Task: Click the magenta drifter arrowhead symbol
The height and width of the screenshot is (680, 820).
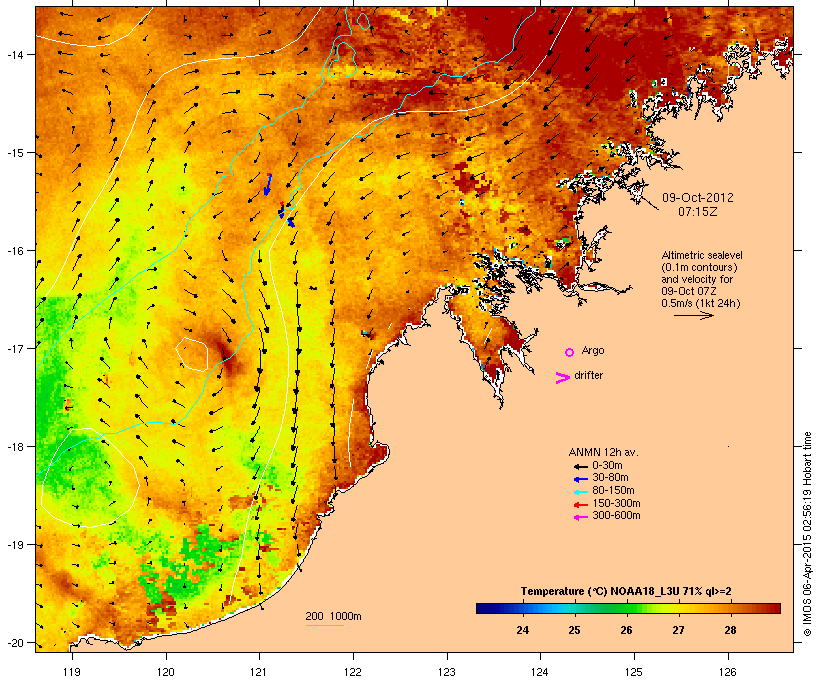Action: point(562,378)
